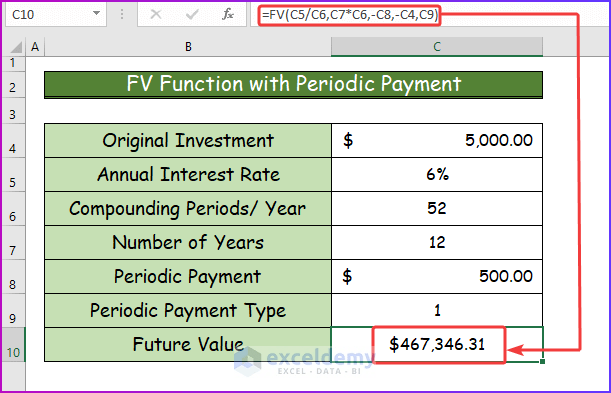Image resolution: width=611 pixels, height=393 pixels.
Task: Select the 'Periodic Payment Type' label cell
Action: tap(188, 310)
